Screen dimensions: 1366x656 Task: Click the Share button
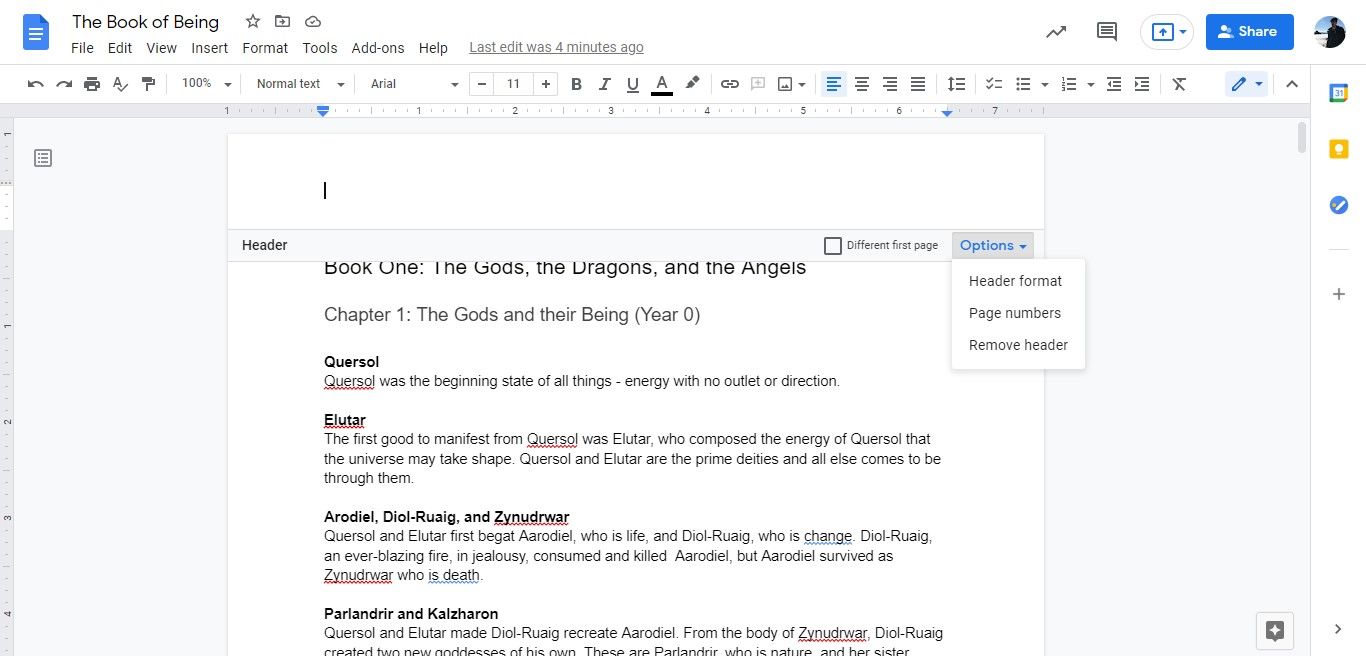[x=1248, y=31]
